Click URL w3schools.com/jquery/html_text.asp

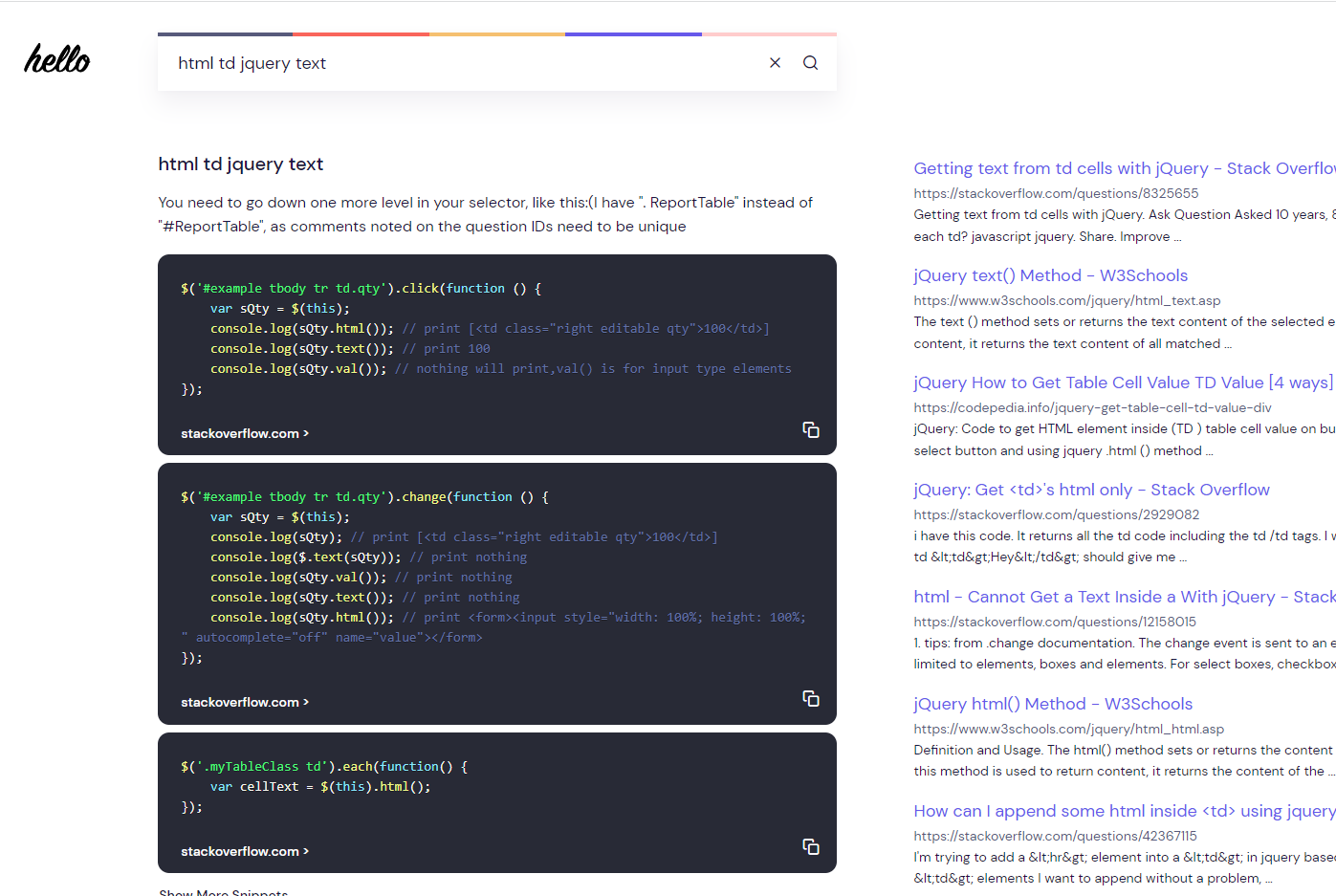coord(1067,300)
